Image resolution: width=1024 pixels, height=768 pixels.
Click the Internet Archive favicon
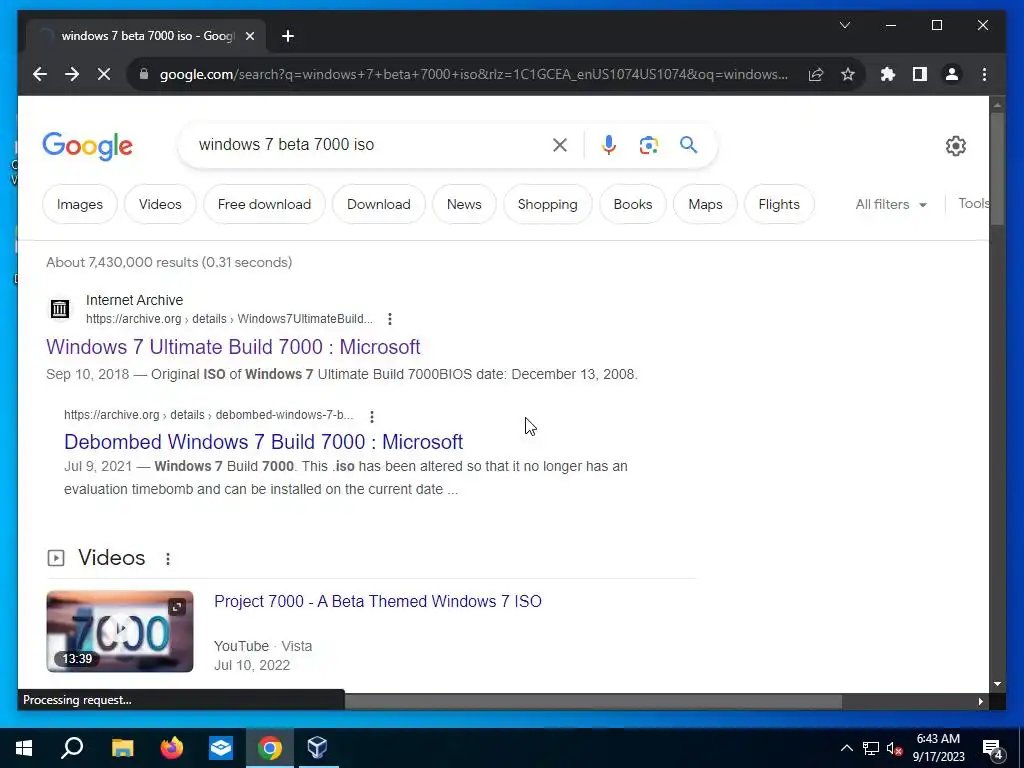60,309
